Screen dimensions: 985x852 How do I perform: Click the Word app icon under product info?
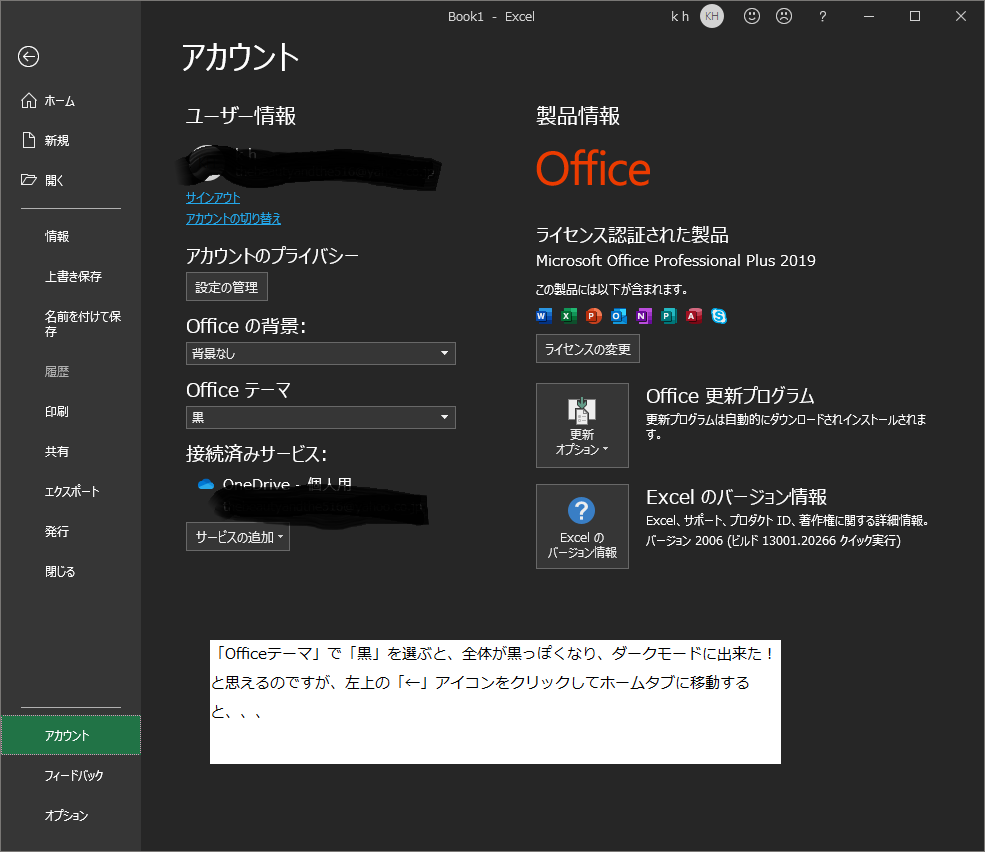pyautogui.click(x=543, y=315)
